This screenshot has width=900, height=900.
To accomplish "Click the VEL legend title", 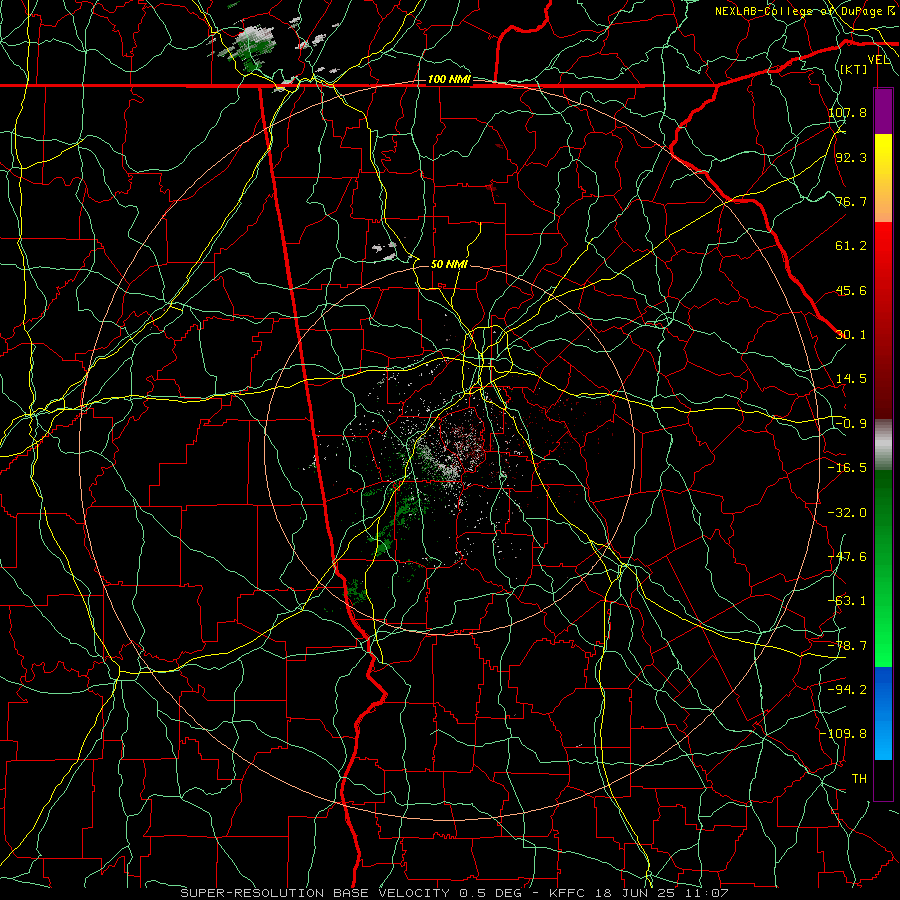I will 878,60.
